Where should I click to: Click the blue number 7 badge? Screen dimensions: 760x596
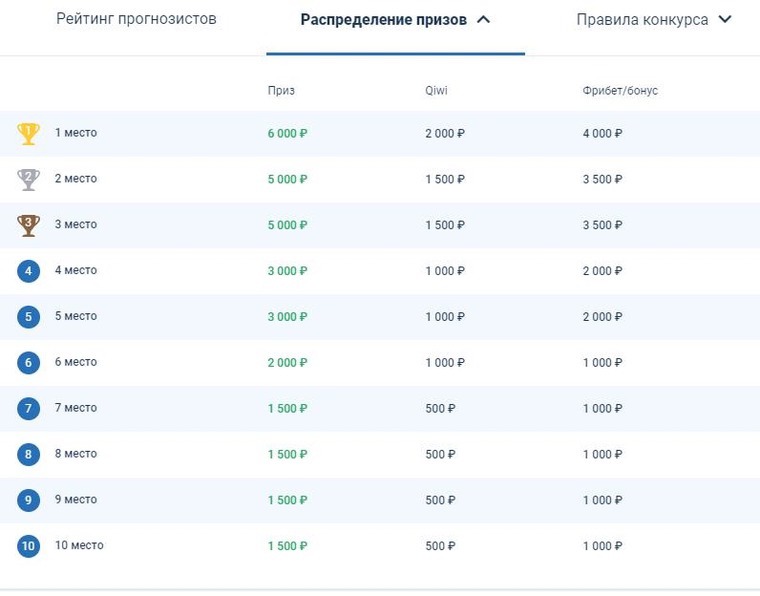click(28, 408)
